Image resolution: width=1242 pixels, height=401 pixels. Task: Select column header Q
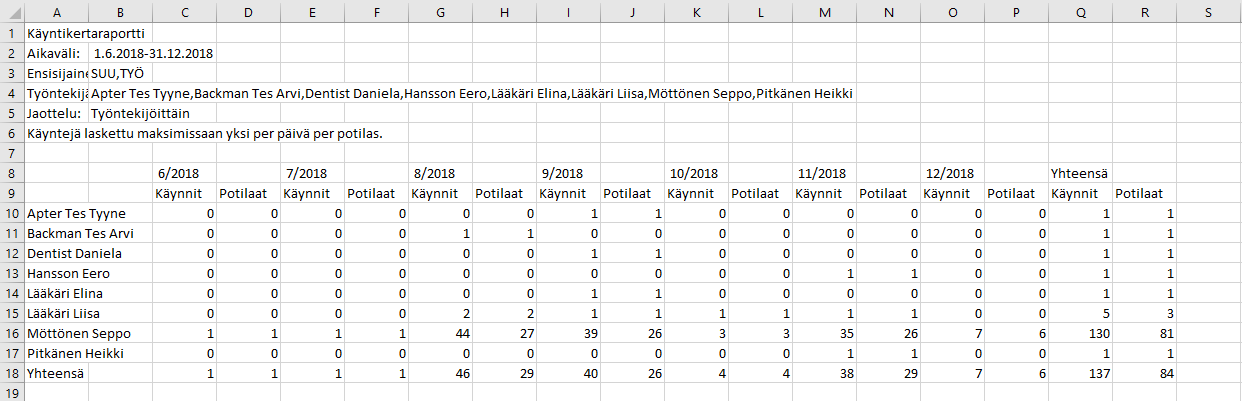[x=1080, y=11]
